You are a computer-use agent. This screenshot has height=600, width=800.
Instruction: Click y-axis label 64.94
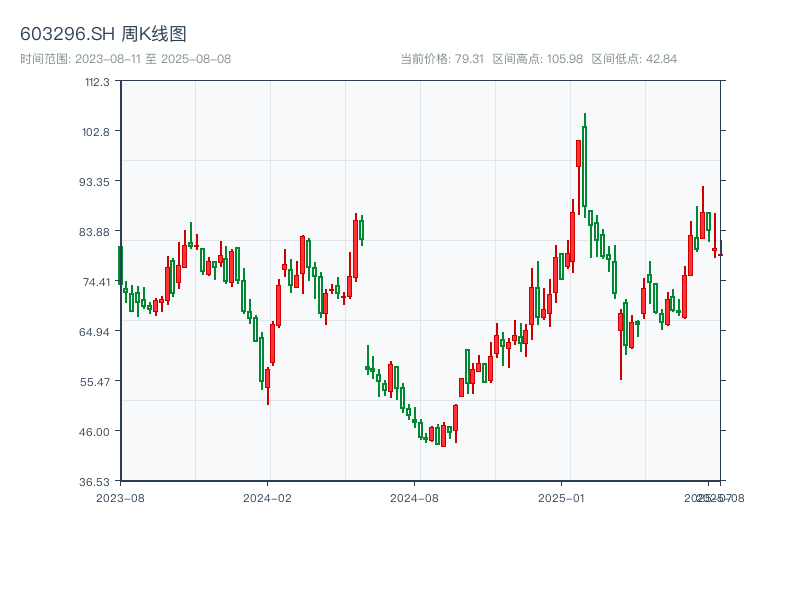[x=94, y=332]
